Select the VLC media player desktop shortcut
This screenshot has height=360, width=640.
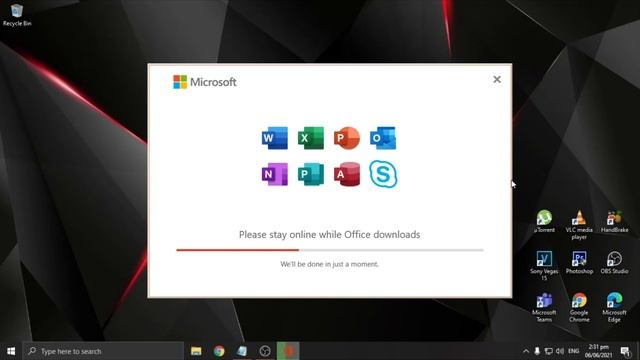[579, 225]
